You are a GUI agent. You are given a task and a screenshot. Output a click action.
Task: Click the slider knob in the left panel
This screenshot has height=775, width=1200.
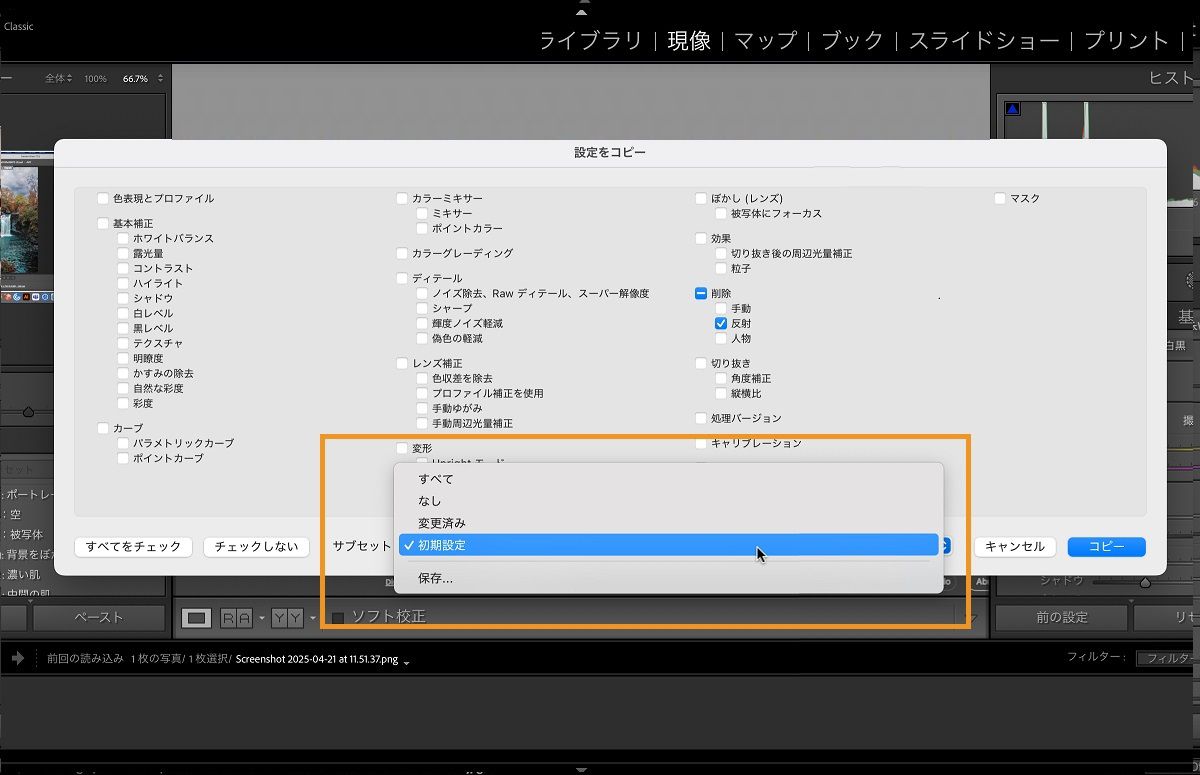[x=27, y=412]
